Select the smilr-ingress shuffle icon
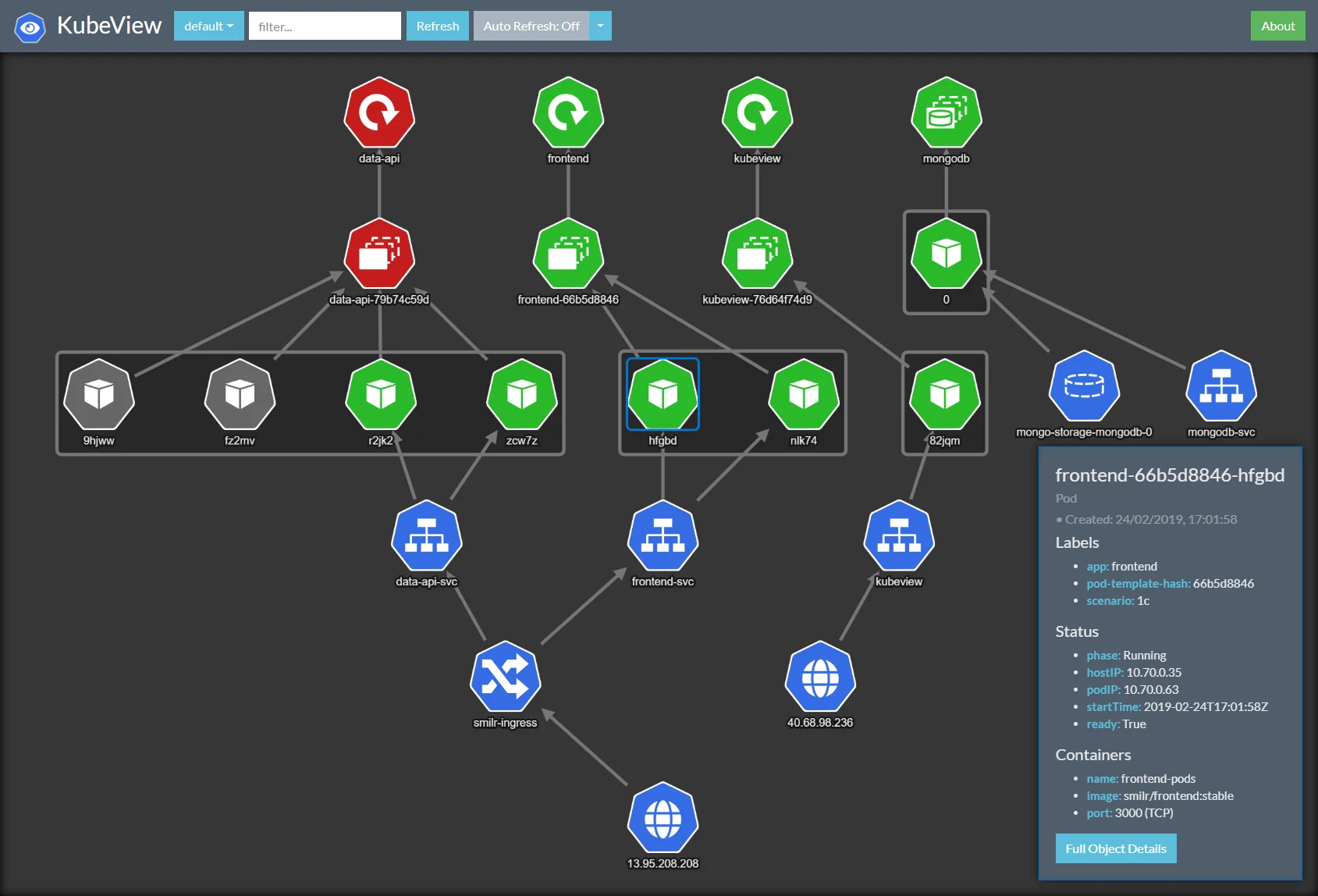Image resolution: width=1318 pixels, height=896 pixels. point(505,677)
